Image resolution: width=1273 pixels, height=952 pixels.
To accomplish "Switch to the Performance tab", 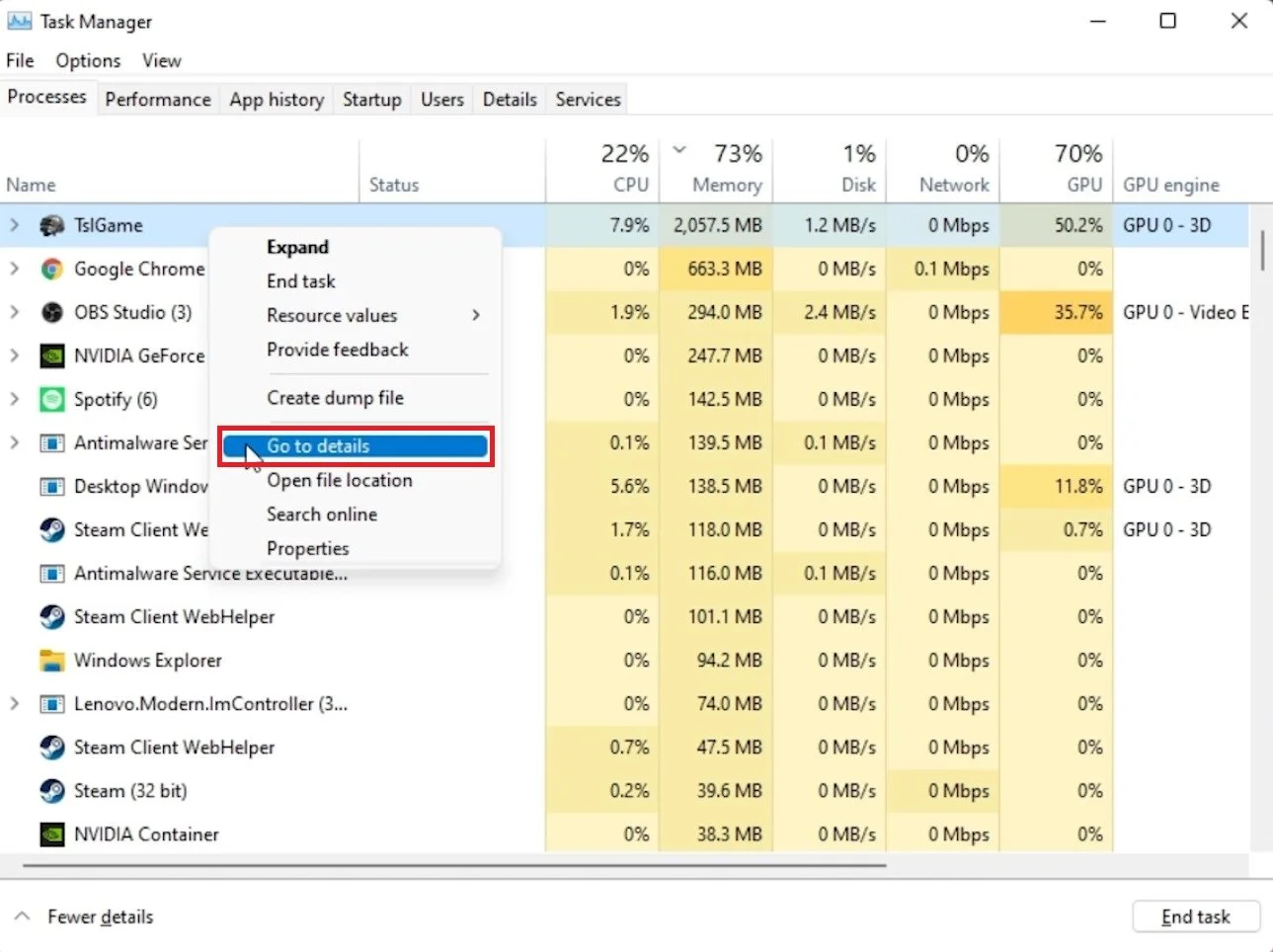I will point(158,99).
